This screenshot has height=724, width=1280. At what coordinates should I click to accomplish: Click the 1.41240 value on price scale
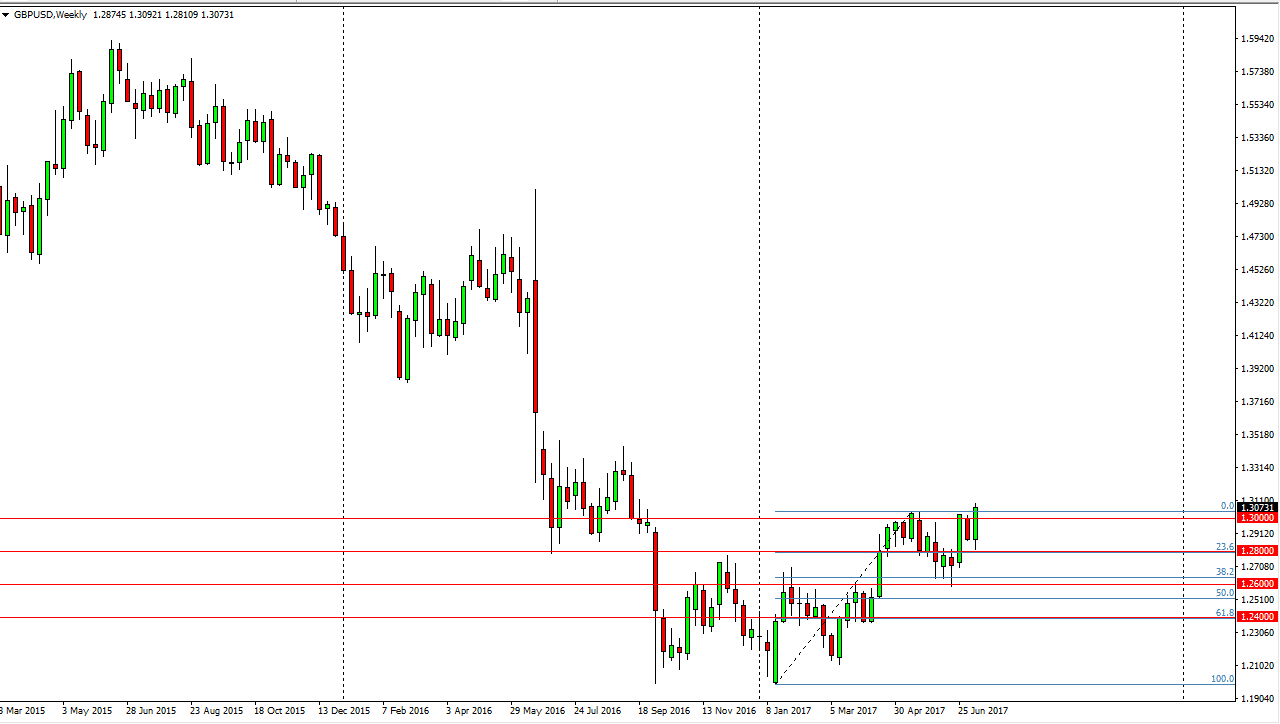tap(1257, 336)
